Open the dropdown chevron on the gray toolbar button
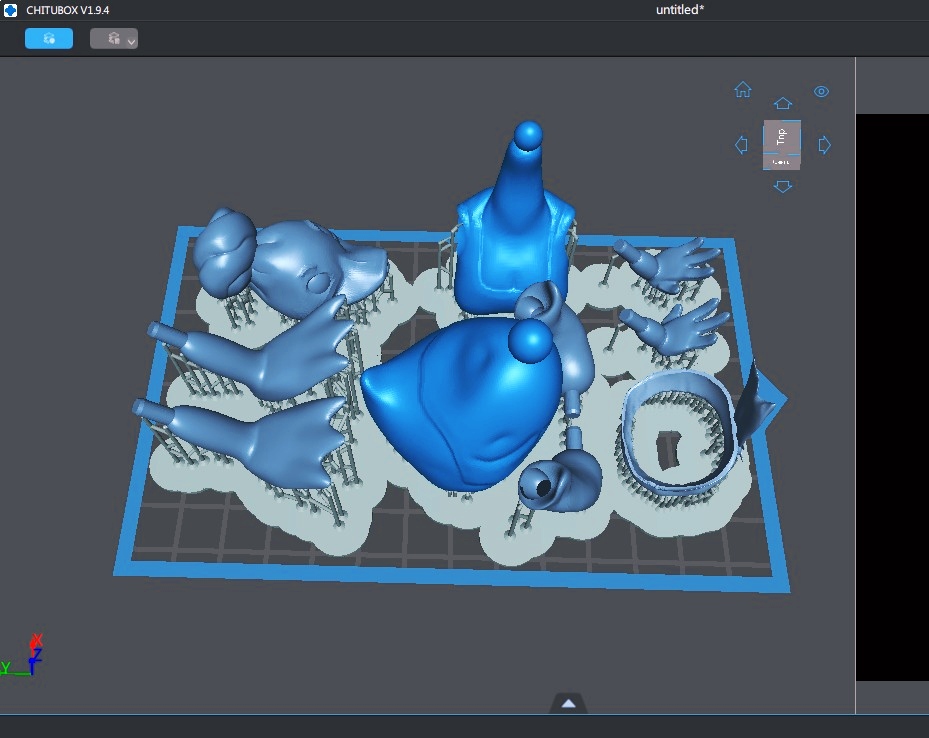The height and width of the screenshot is (738, 929). click(131, 40)
